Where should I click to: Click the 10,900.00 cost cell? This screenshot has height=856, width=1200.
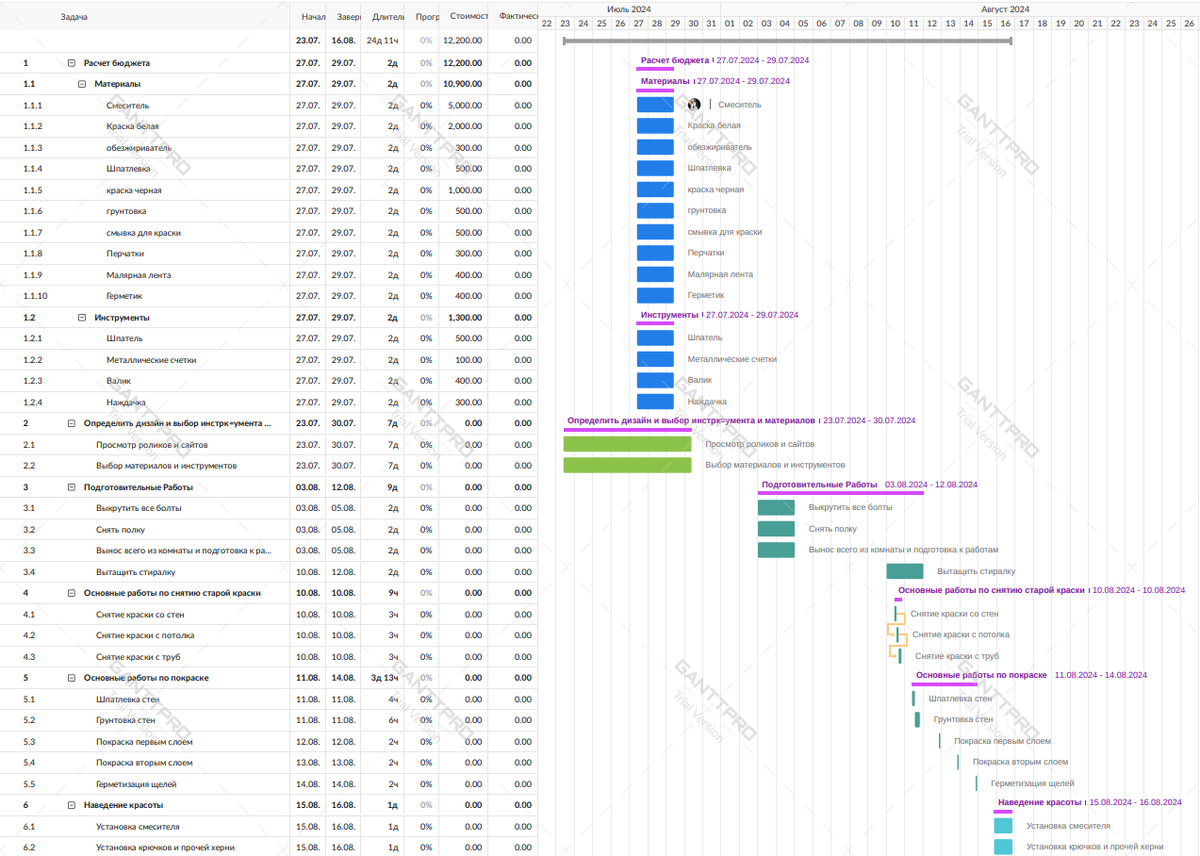click(462, 84)
